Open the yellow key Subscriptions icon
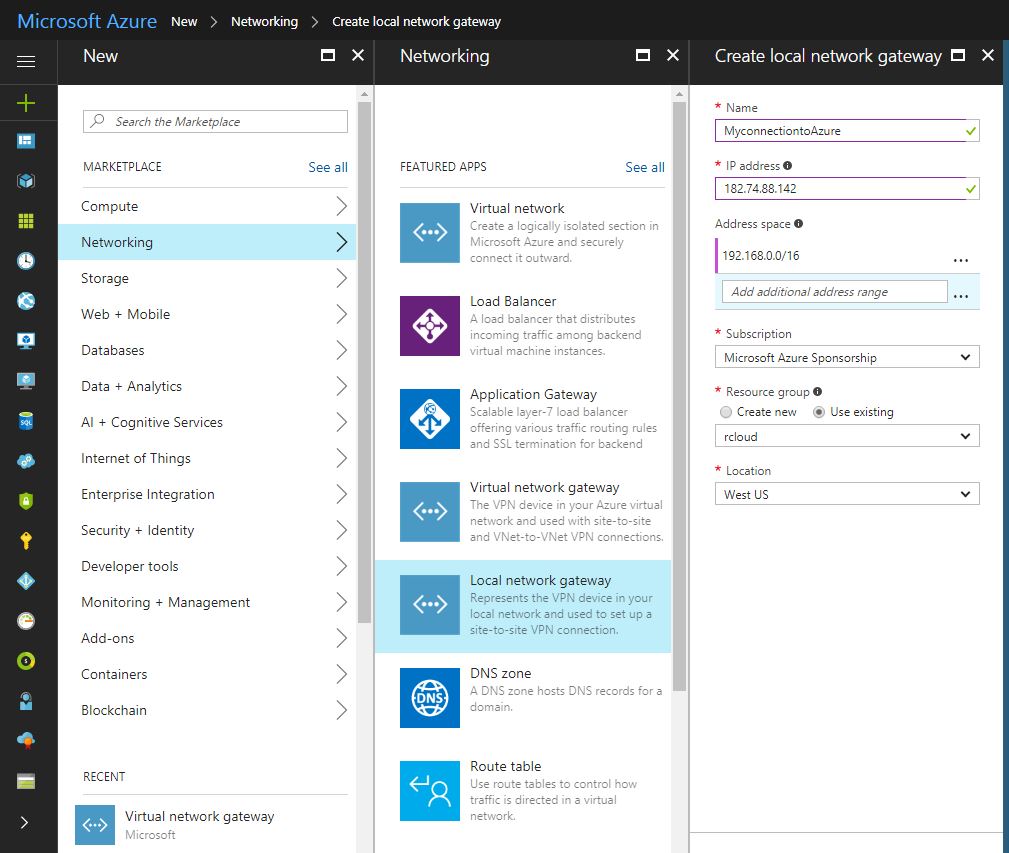Viewport: 1009px width, 853px height. (x=26, y=541)
